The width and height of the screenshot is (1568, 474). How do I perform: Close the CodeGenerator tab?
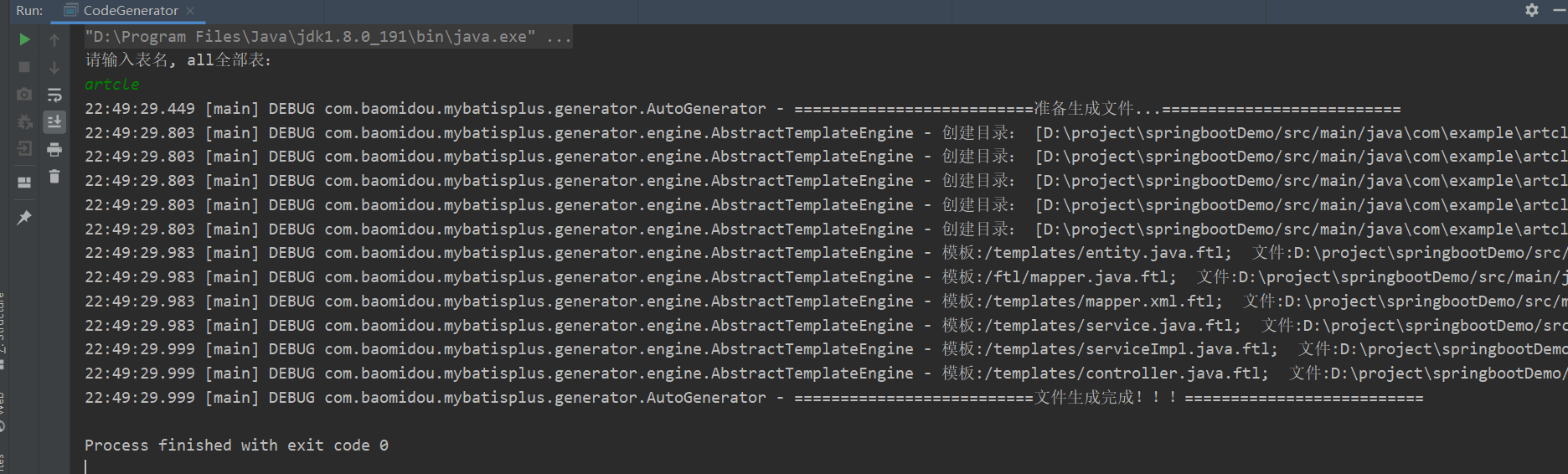click(x=190, y=11)
